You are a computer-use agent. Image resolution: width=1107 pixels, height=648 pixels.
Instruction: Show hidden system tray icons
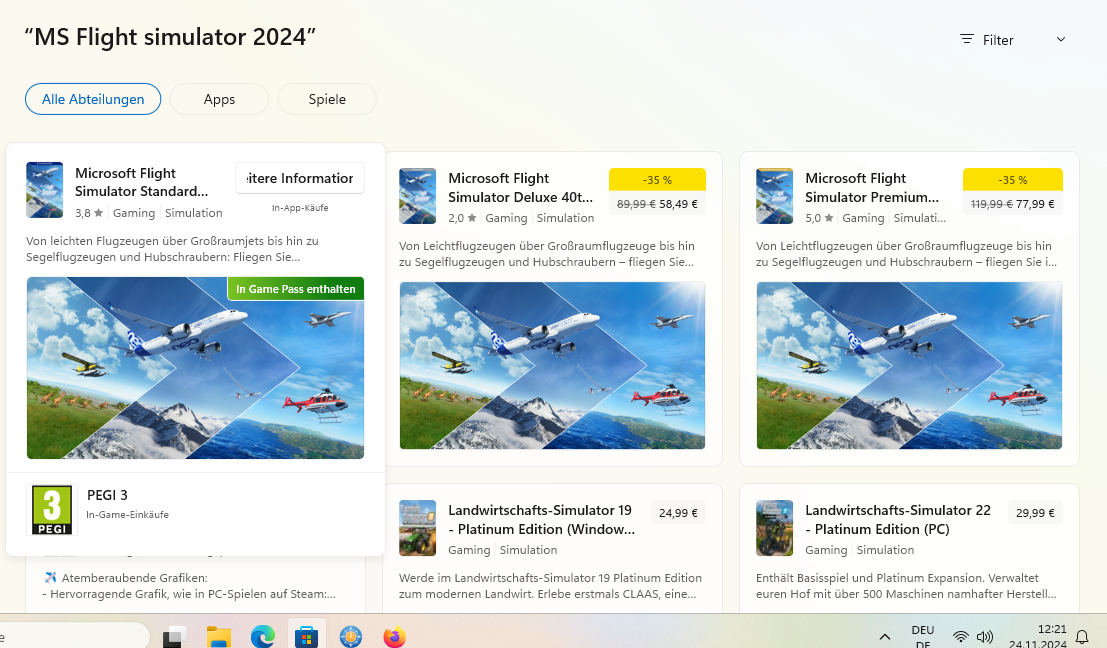click(885, 637)
